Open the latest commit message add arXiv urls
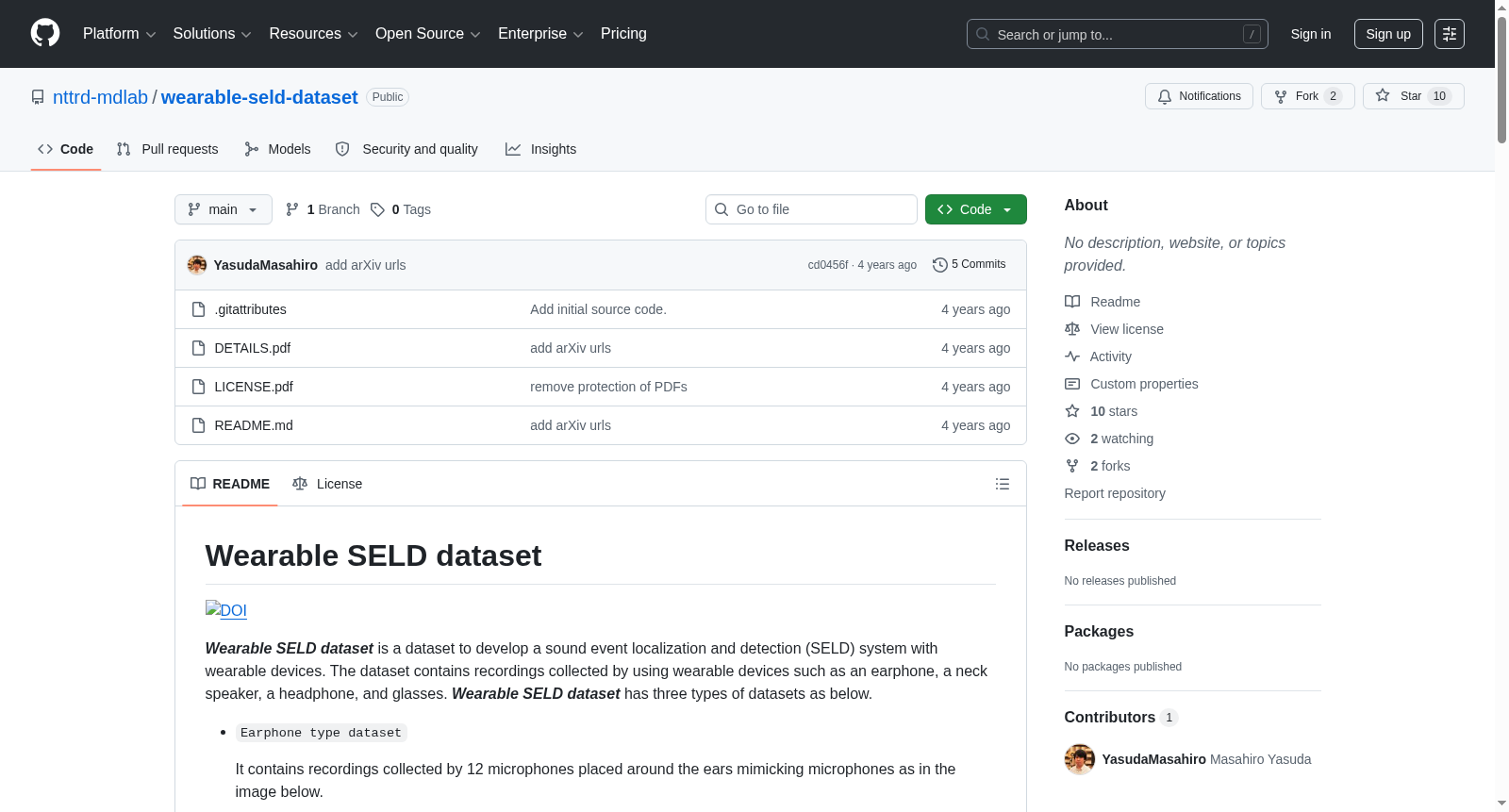This screenshot has height=812, width=1509. (x=366, y=265)
